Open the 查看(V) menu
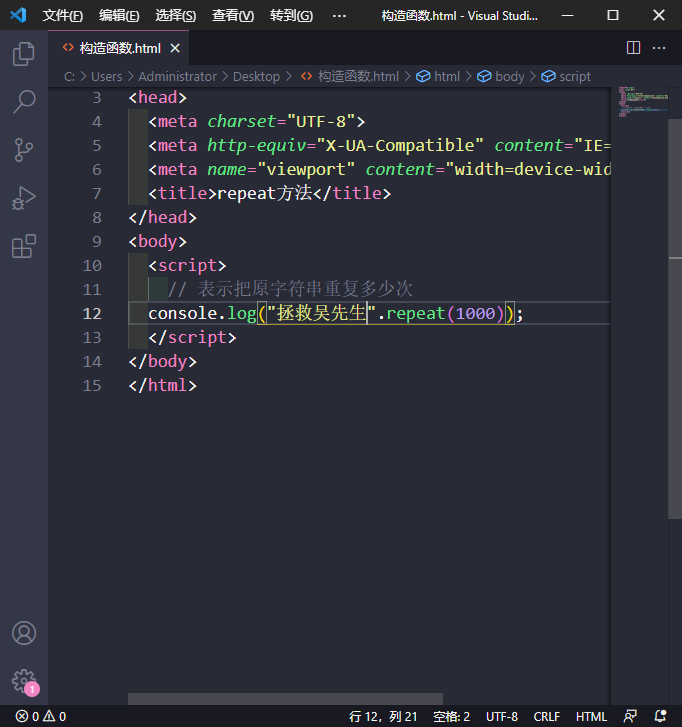 (233, 16)
